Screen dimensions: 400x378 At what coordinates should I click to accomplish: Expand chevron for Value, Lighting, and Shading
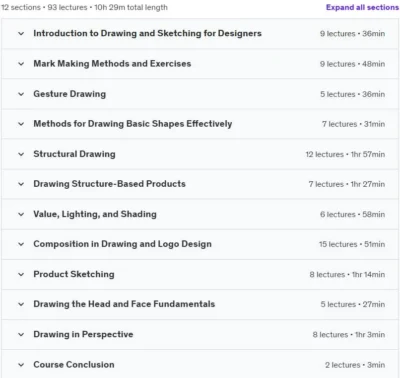click(x=21, y=214)
